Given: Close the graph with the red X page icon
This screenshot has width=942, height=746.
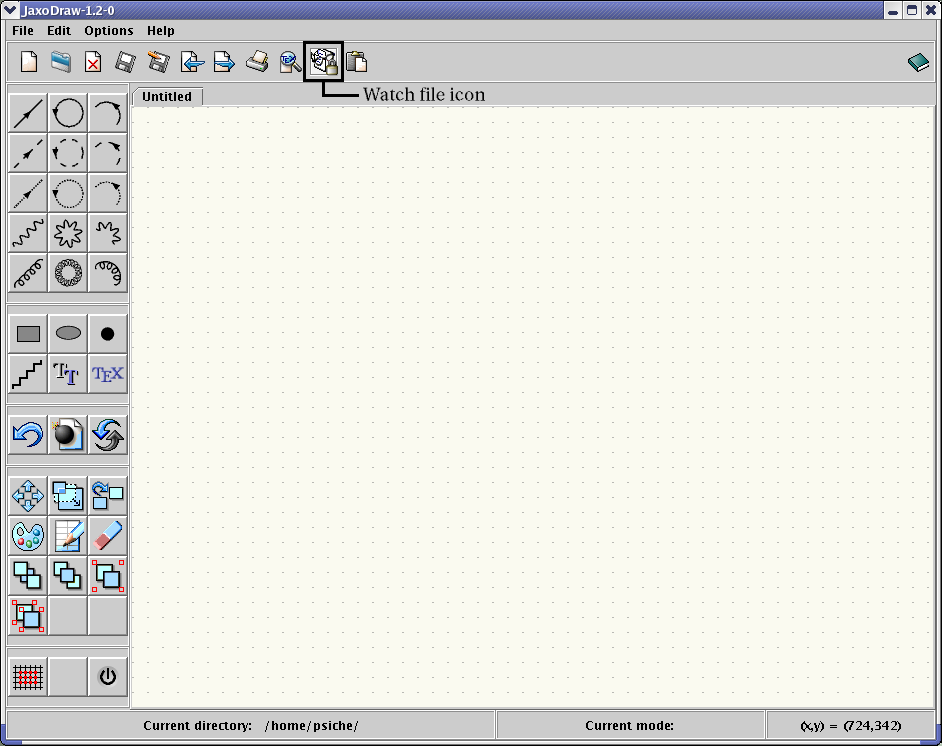Looking at the screenshot, I should [x=93, y=62].
